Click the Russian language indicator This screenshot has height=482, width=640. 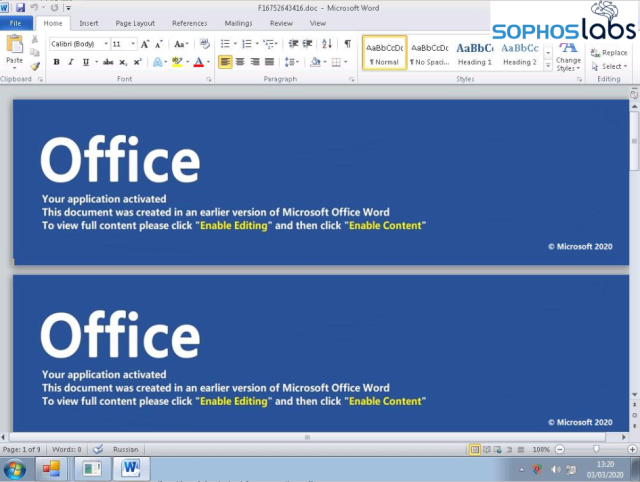[x=126, y=449]
